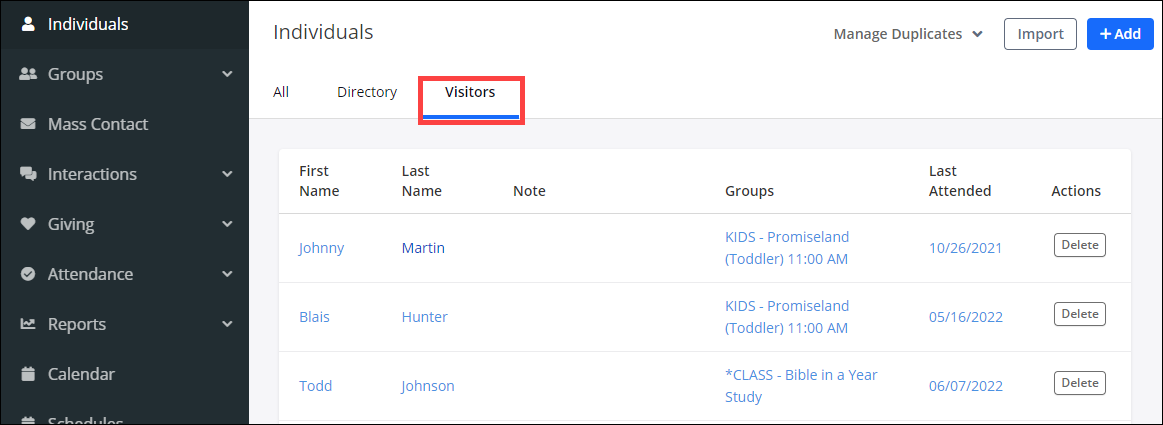Expand the Reports section chevron
The image size is (1163, 425).
click(227, 324)
